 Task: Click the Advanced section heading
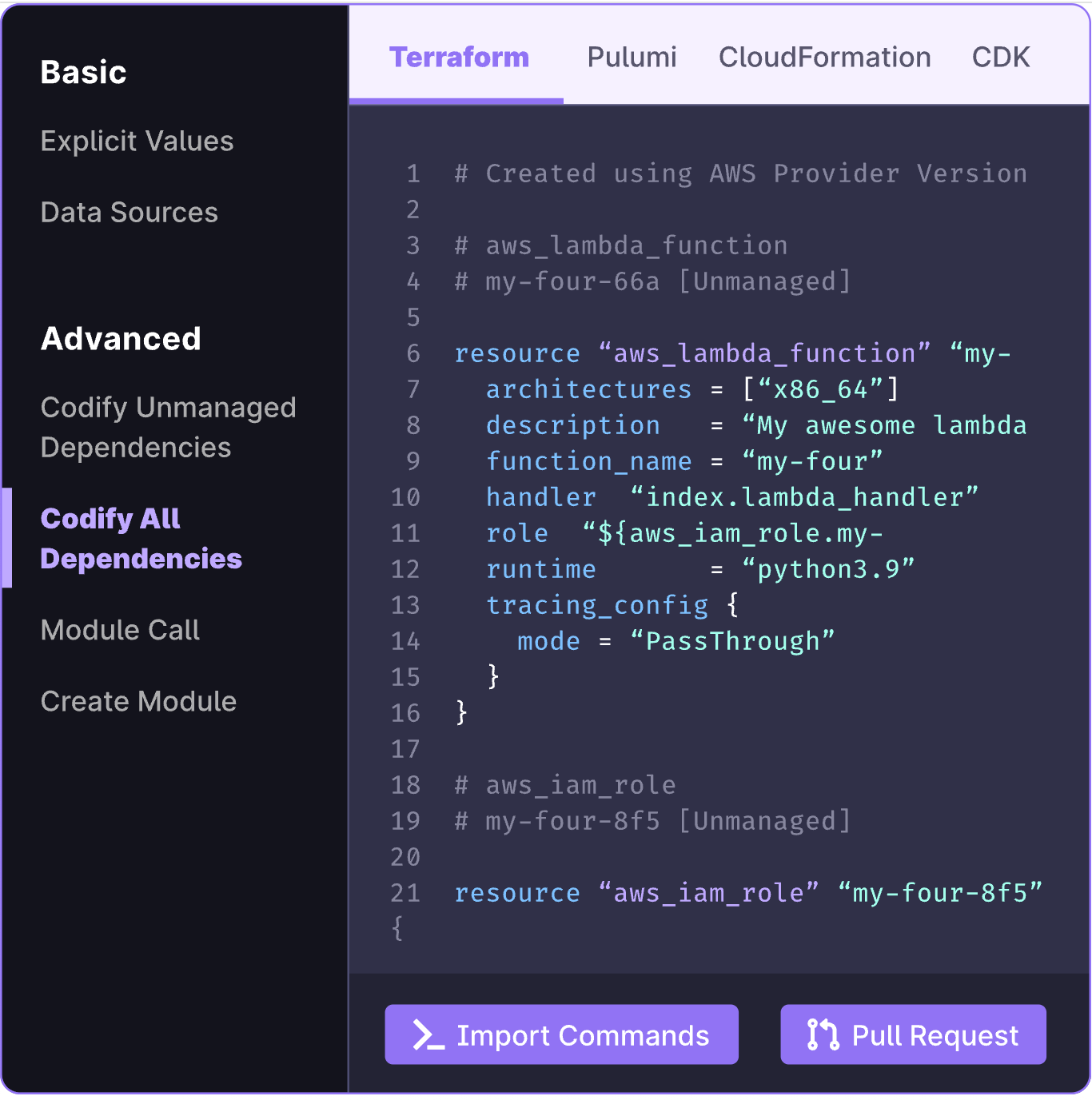(x=121, y=339)
